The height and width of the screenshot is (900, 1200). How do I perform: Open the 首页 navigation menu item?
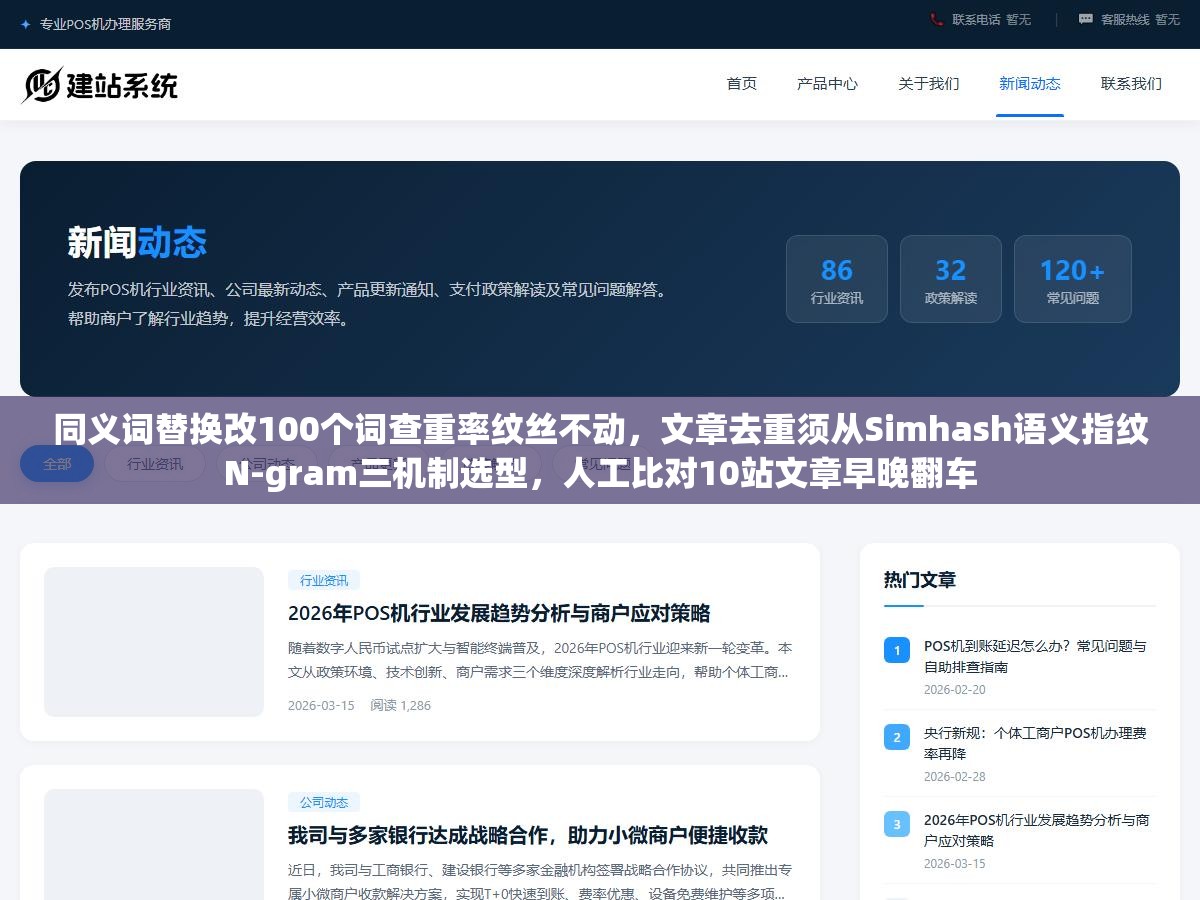coord(742,84)
